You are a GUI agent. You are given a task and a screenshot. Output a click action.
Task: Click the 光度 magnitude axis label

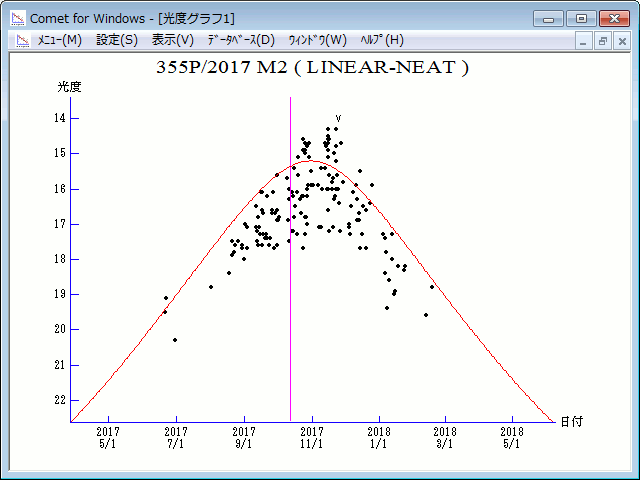[69, 87]
